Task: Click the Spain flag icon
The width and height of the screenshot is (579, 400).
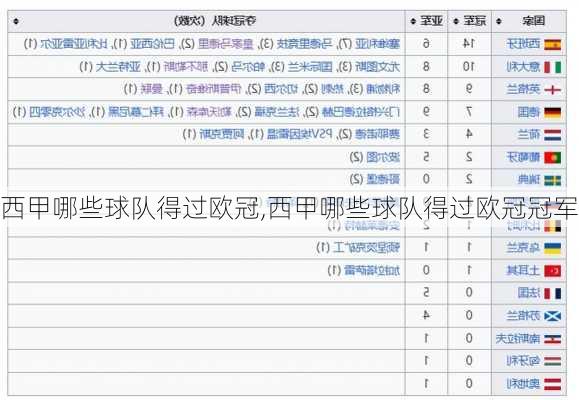Action: 552,44
